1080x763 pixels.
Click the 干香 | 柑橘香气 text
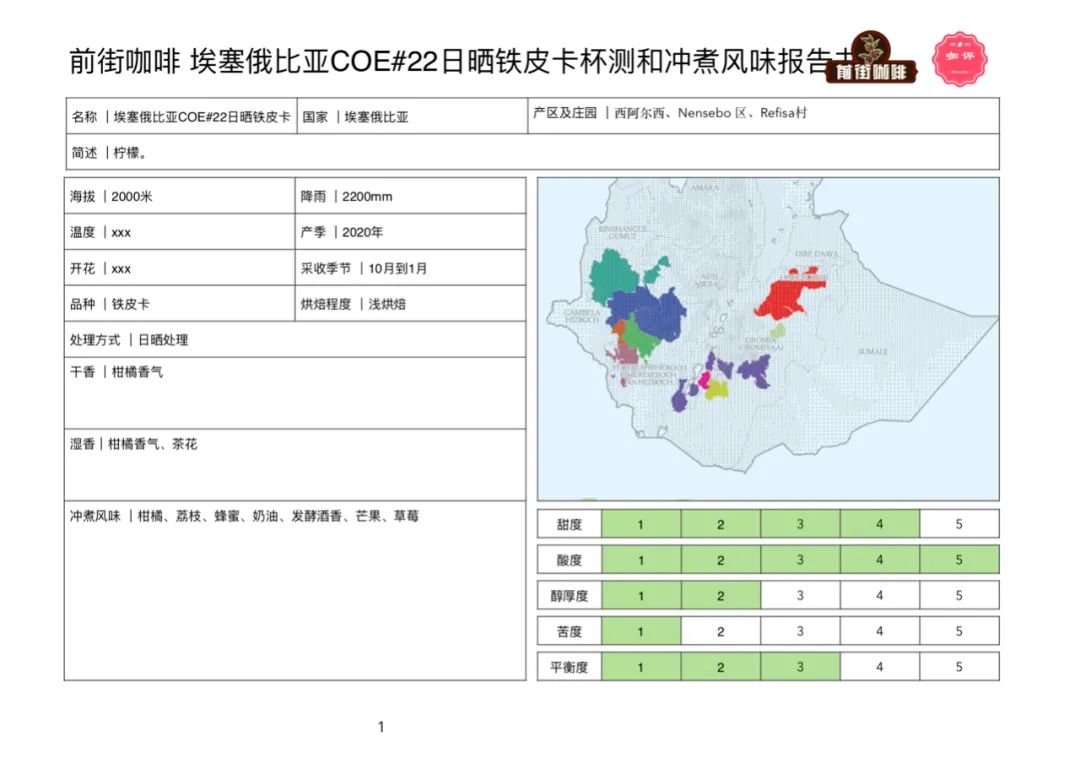116,372
